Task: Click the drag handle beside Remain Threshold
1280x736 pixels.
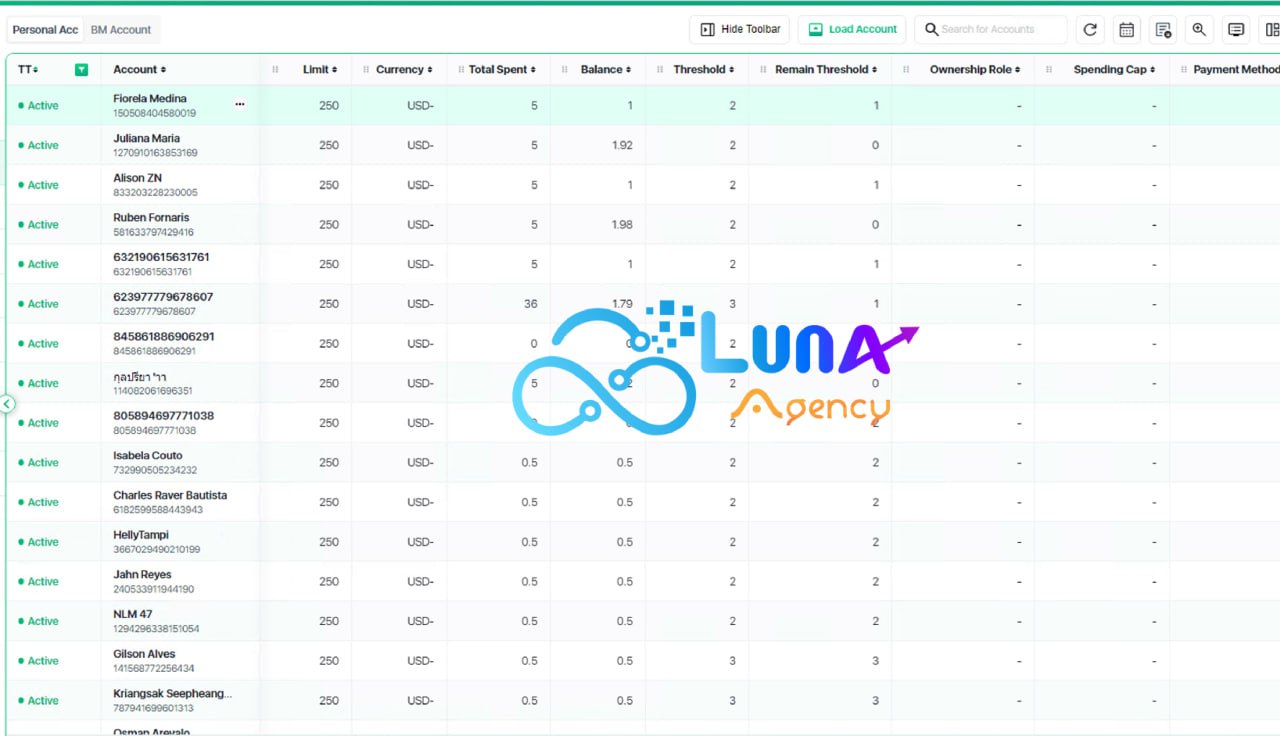Action: point(763,70)
